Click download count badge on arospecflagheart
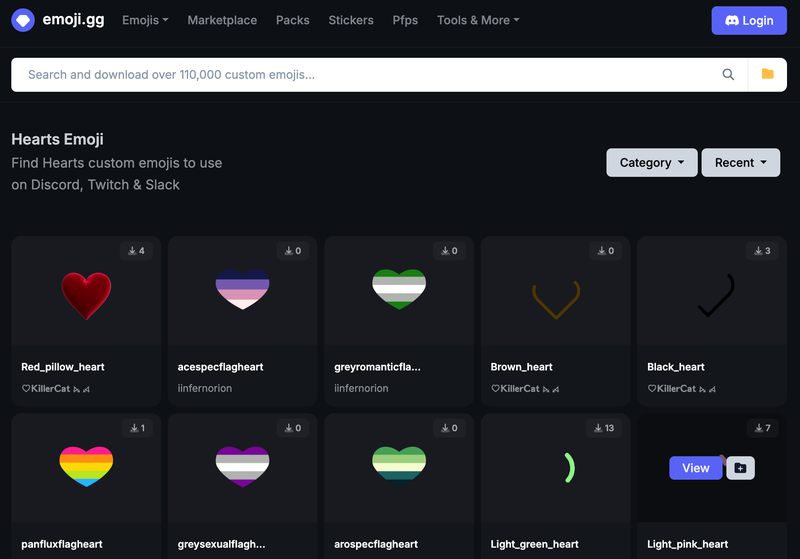Screen dimensions: 800x559 (449, 428)
